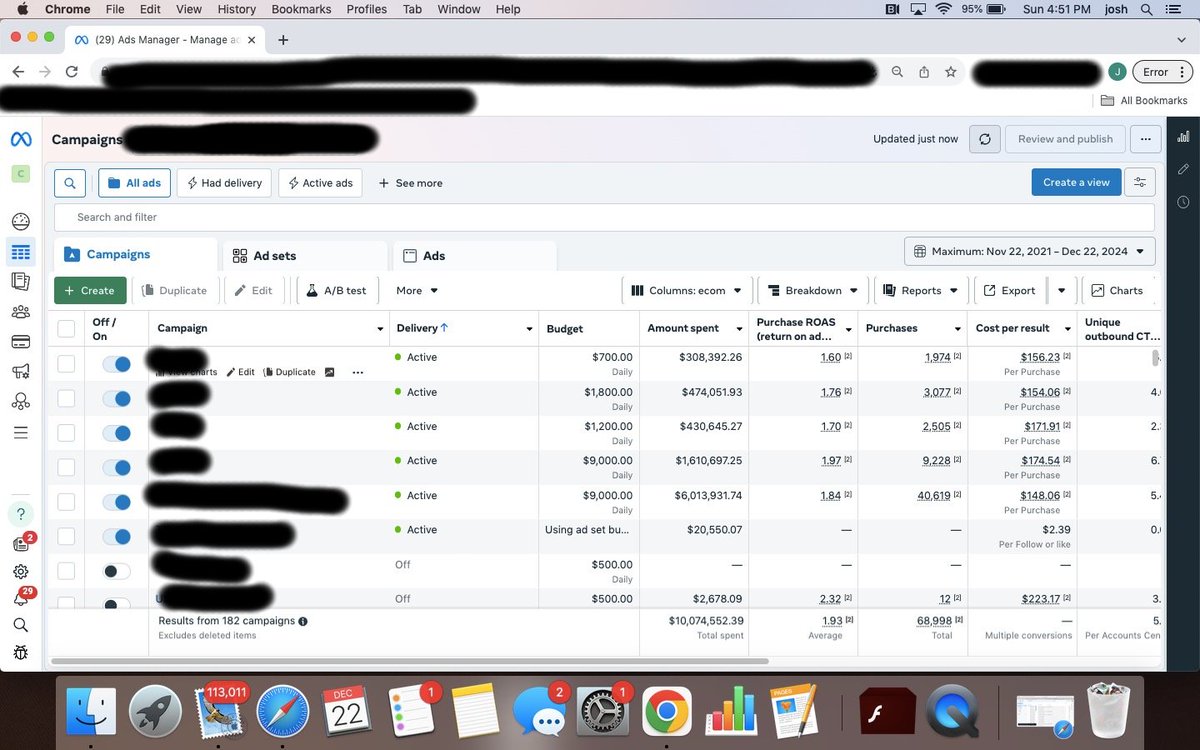
Task: Open the Account Overview gauge icon
Action: click(x=20, y=221)
